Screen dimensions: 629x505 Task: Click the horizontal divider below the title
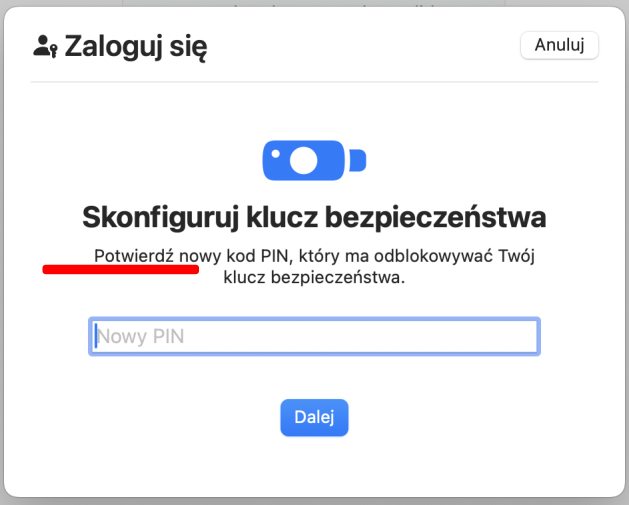314,82
